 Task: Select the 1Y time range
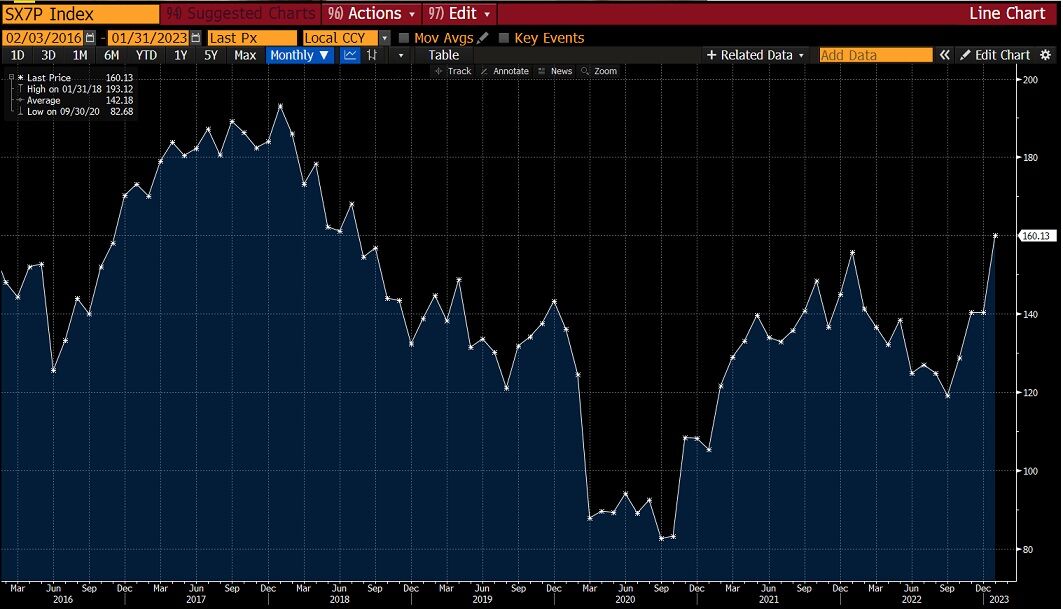click(180, 56)
